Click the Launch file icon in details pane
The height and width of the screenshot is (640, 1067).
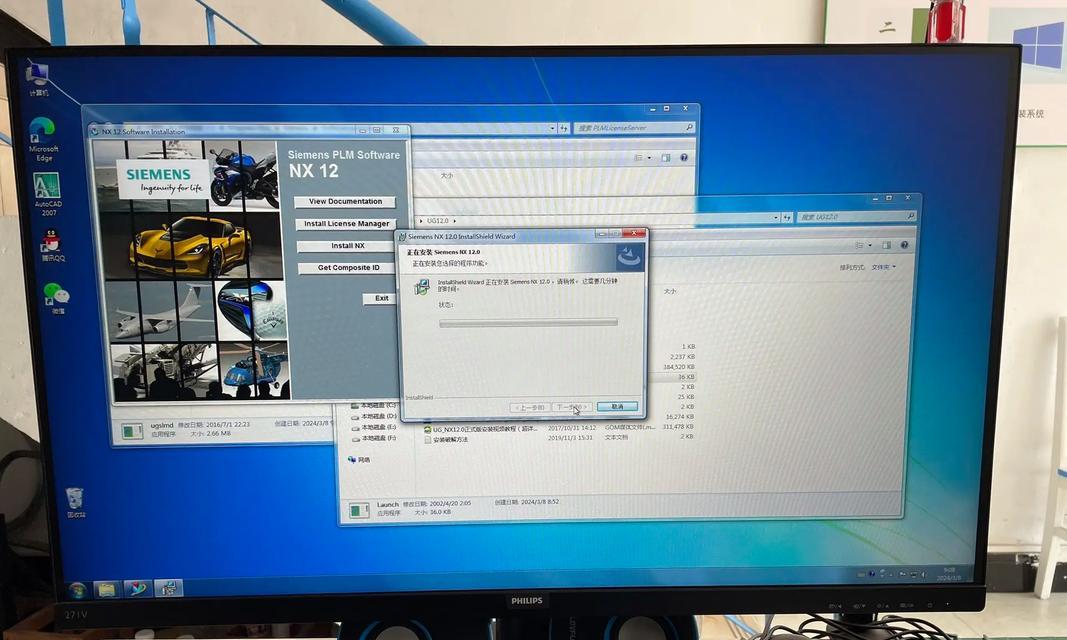coord(359,509)
